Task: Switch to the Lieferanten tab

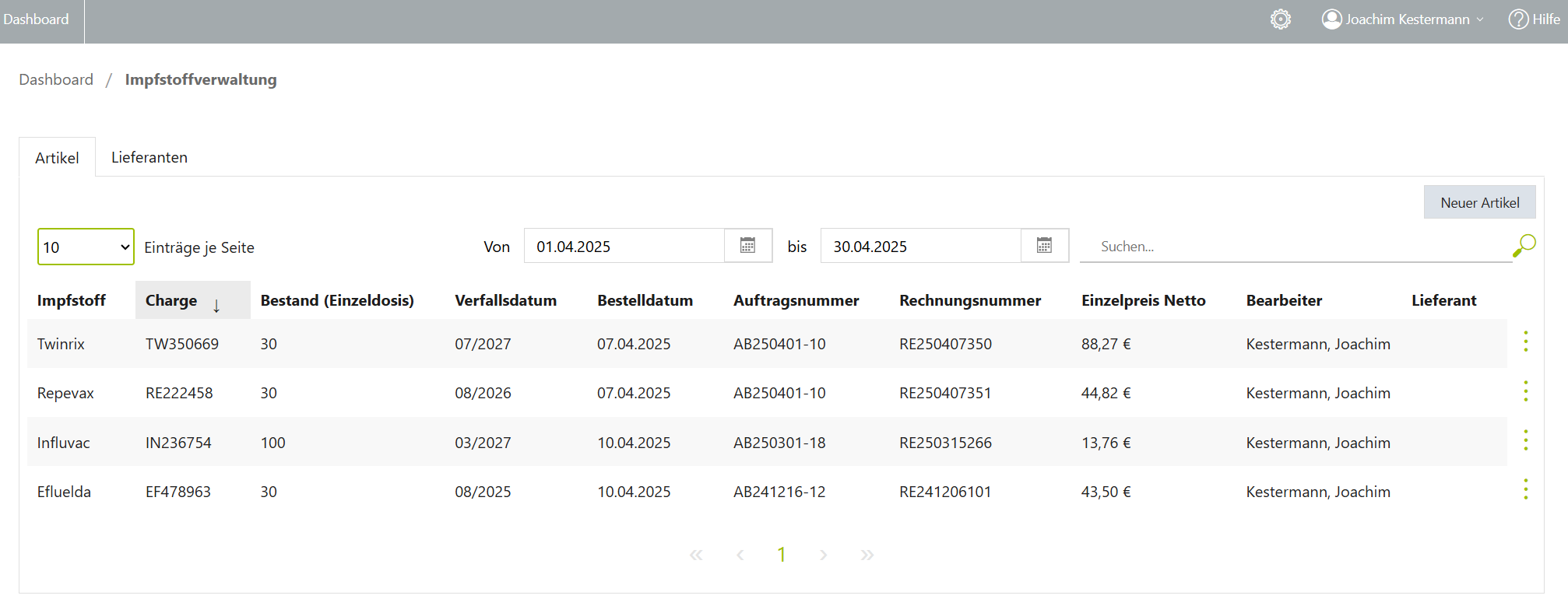Action: click(x=149, y=157)
